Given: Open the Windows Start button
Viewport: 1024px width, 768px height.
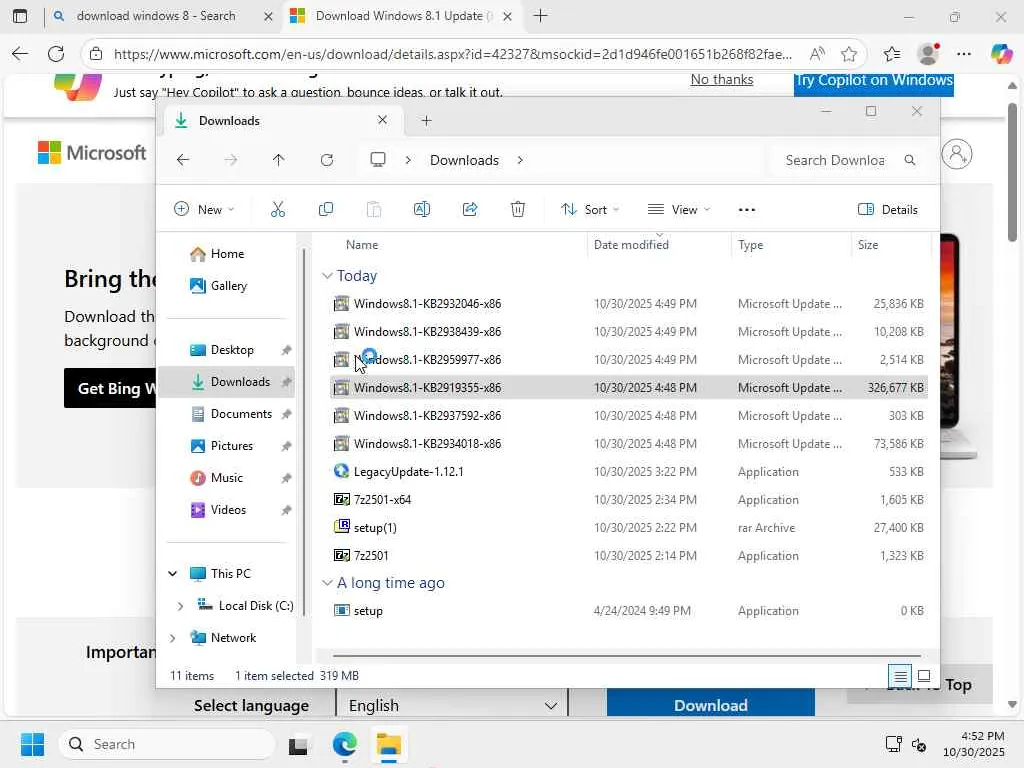Looking at the screenshot, I should click(x=33, y=744).
